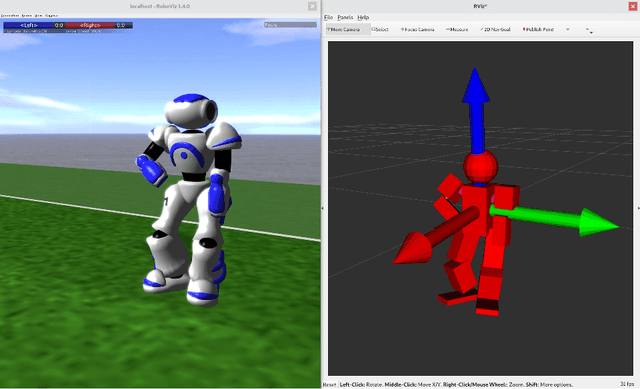Click the red Right team score label
The height and width of the screenshot is (389, 640).
(x=90, y=25)
